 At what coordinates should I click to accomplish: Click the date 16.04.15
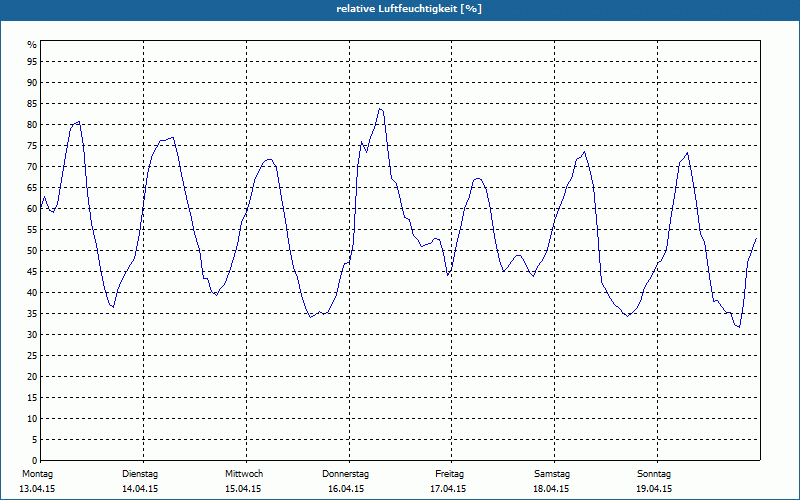346,489
